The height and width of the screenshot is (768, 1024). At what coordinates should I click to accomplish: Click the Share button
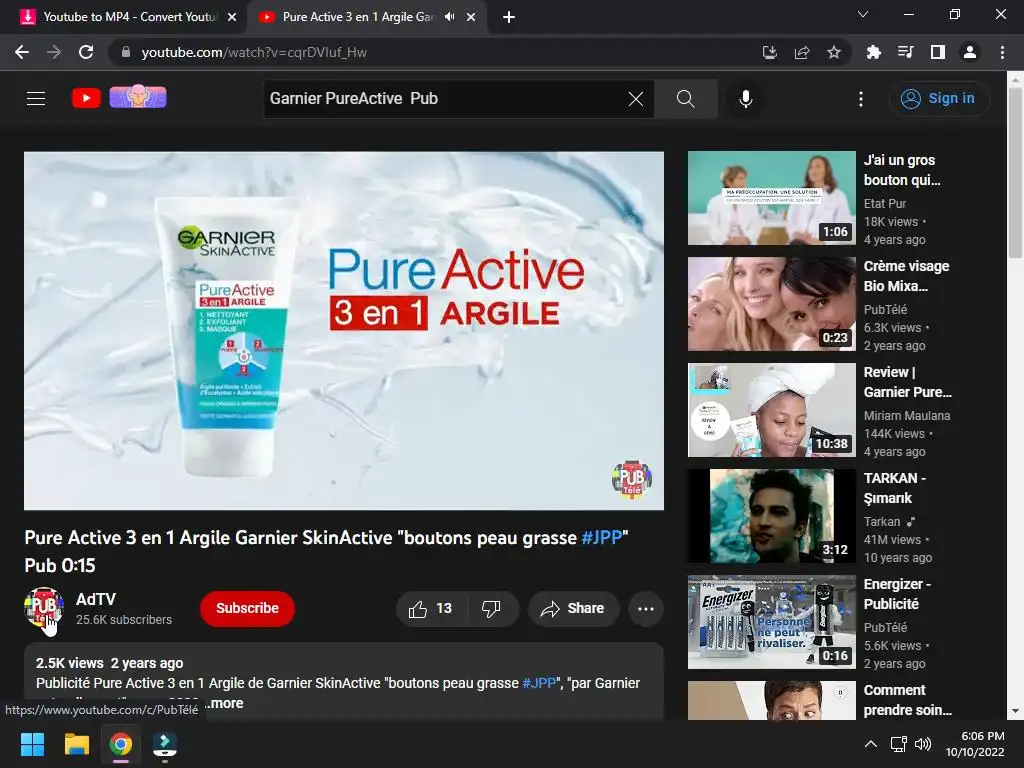point(573,609)
